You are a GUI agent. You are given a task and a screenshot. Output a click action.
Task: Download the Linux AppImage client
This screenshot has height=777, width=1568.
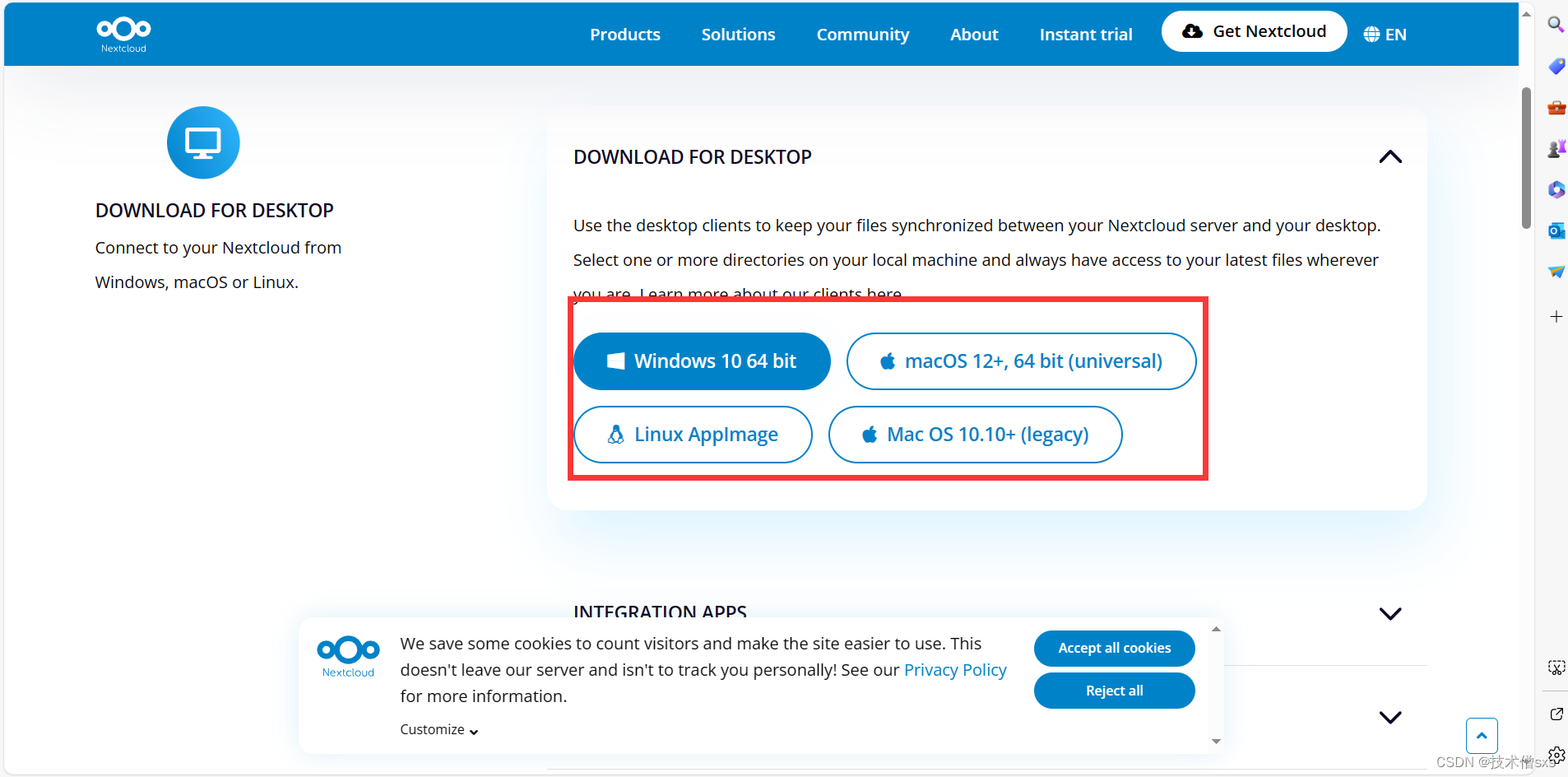[x=693, y=435]
